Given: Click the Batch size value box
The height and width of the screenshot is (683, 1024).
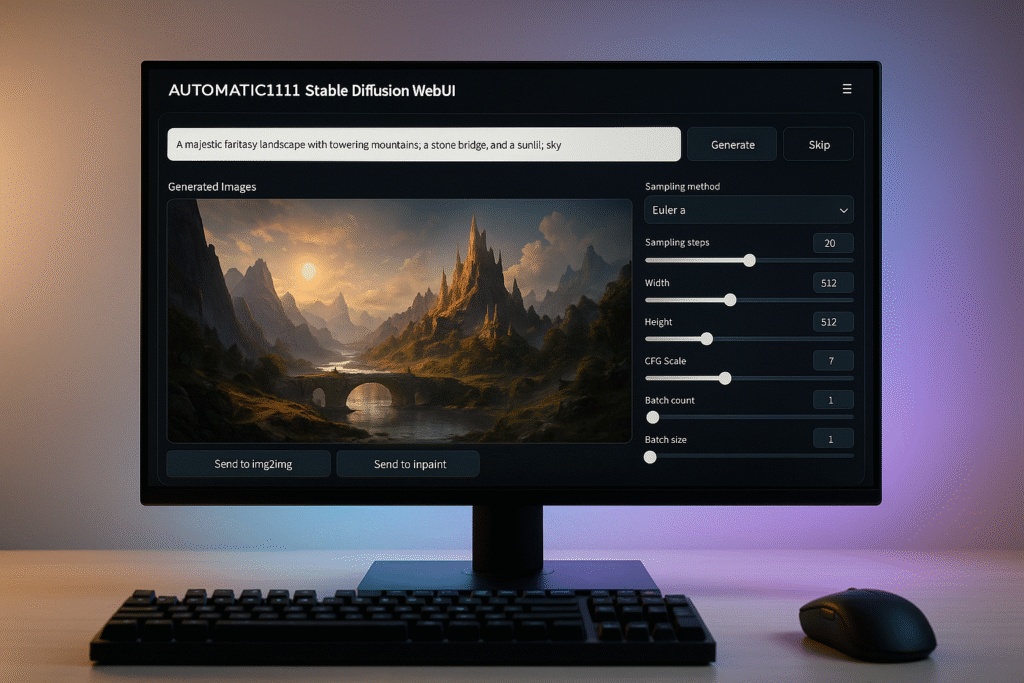Looking at the screenshot, I should pos(833,439).
